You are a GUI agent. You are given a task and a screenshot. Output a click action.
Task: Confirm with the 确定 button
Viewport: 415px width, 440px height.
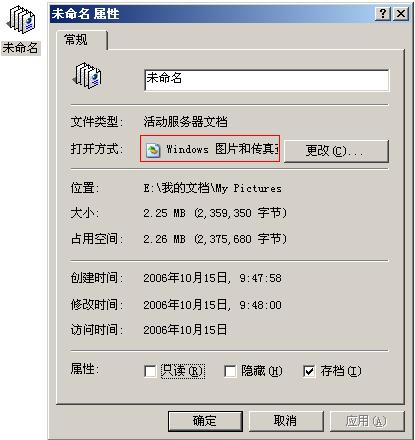point(205,421)
